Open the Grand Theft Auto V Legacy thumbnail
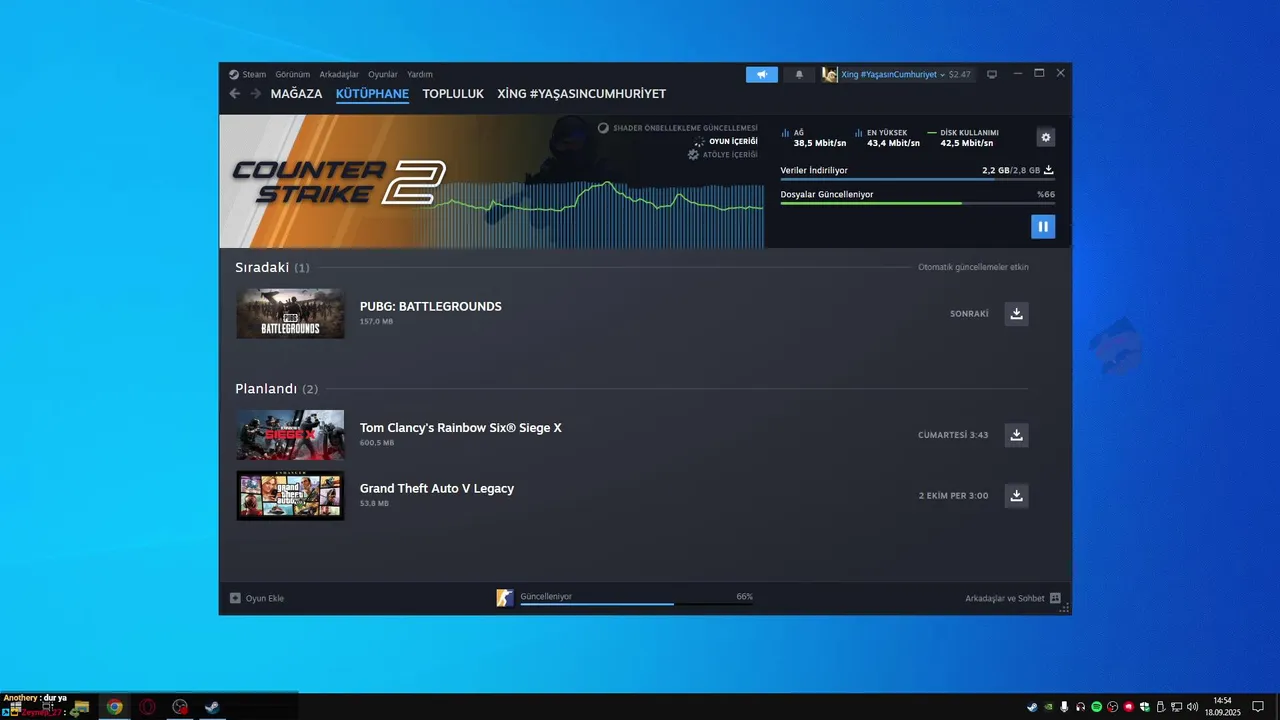The height and width of the screenshot is (720, 1280). tap(290, 496)
